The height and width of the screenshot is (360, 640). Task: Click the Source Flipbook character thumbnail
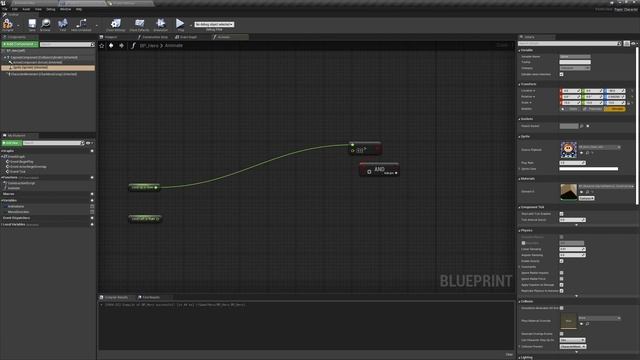pyautogui.click(x=569, y=150)
